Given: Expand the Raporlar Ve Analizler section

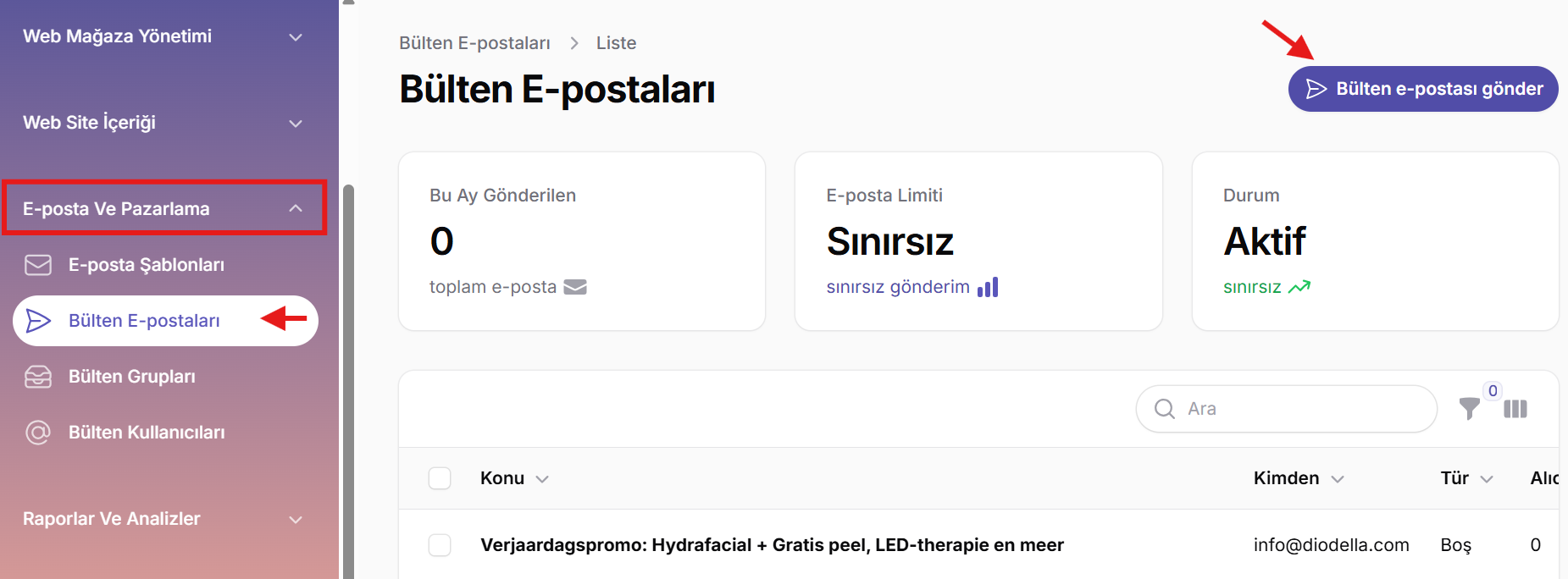Looking at the screenshot, I should tap(163, 519).
